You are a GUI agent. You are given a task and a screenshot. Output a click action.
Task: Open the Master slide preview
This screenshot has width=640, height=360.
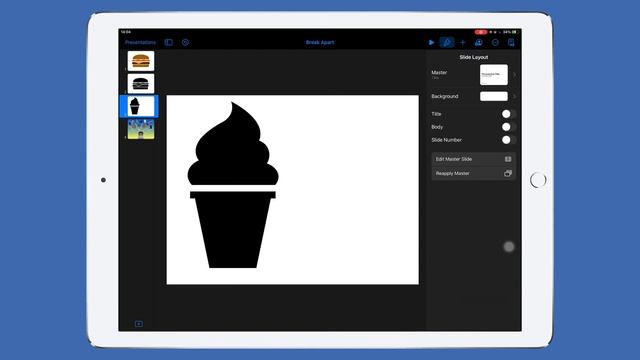click(x=494, y=75)
